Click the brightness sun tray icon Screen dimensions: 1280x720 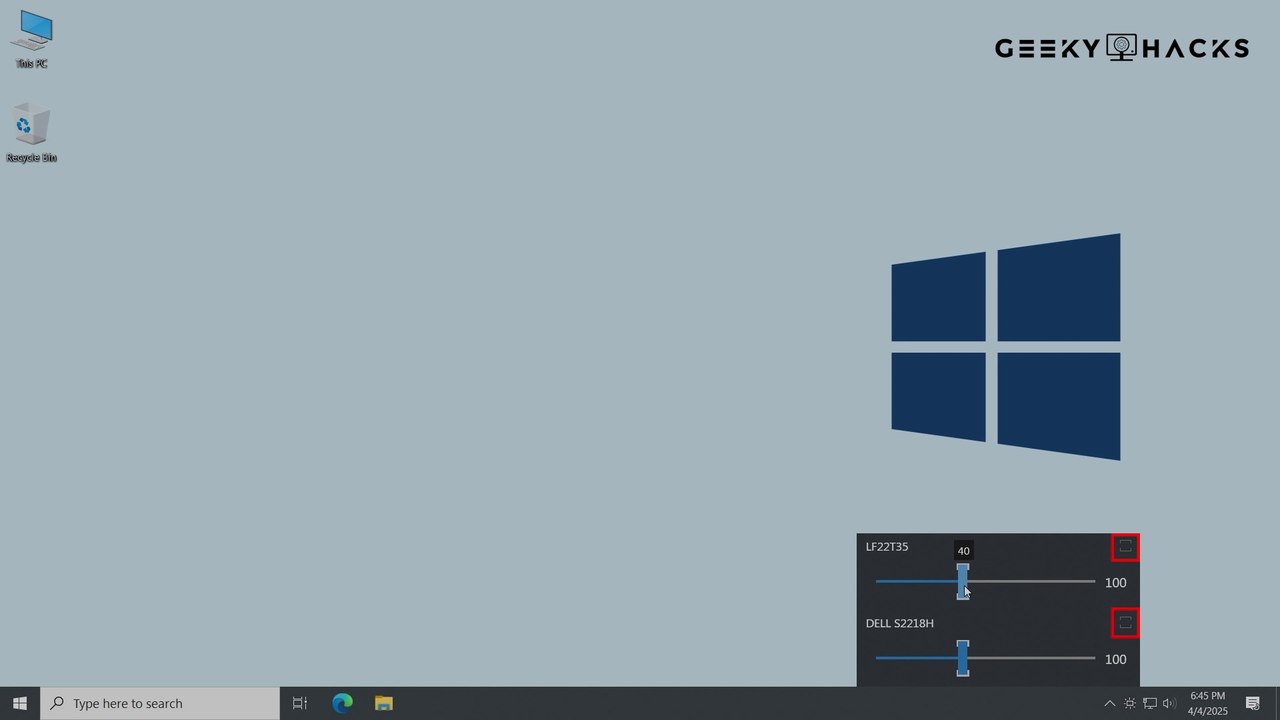point(1130,704)
